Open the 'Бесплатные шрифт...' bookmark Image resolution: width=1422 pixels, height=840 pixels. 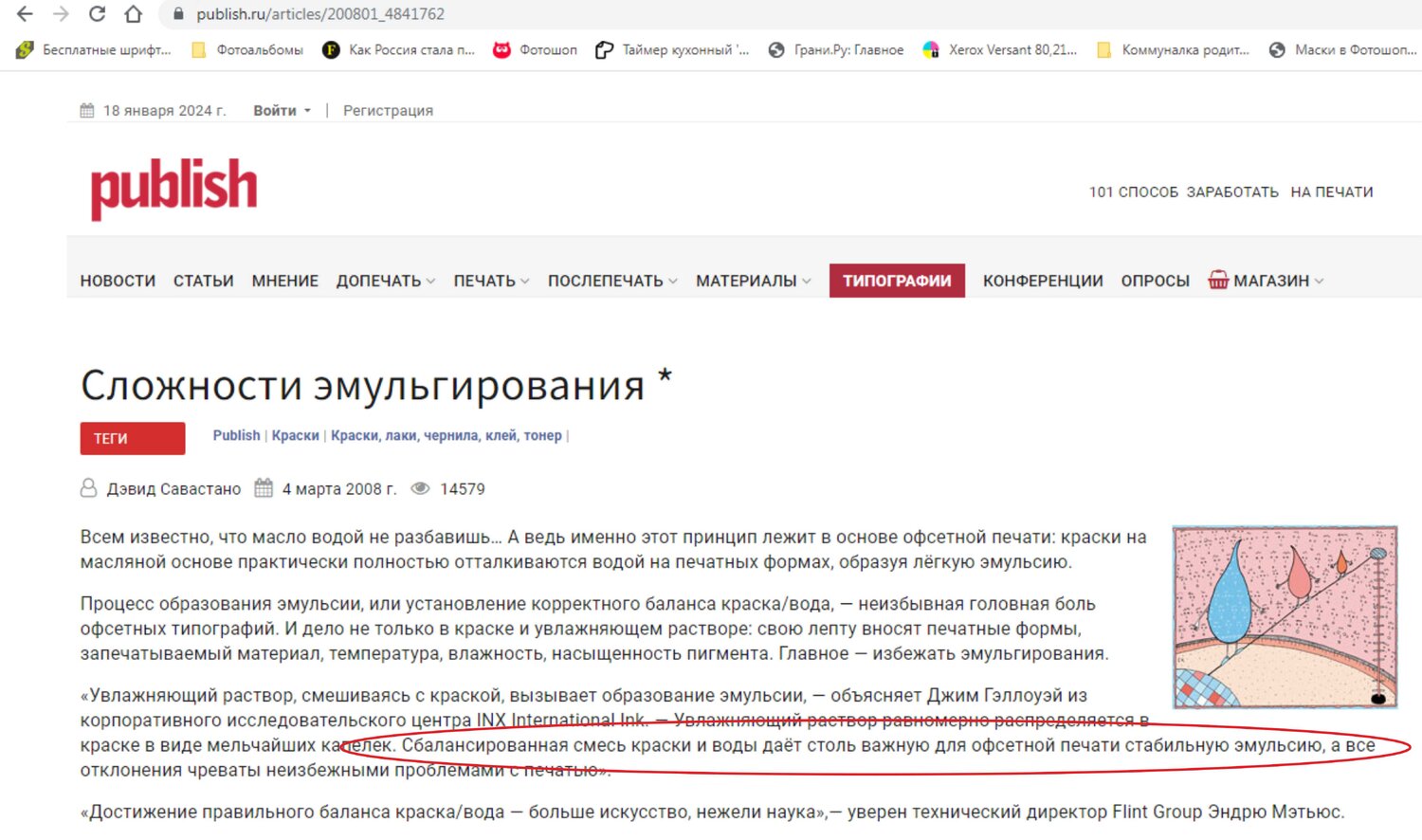(94, 50)
